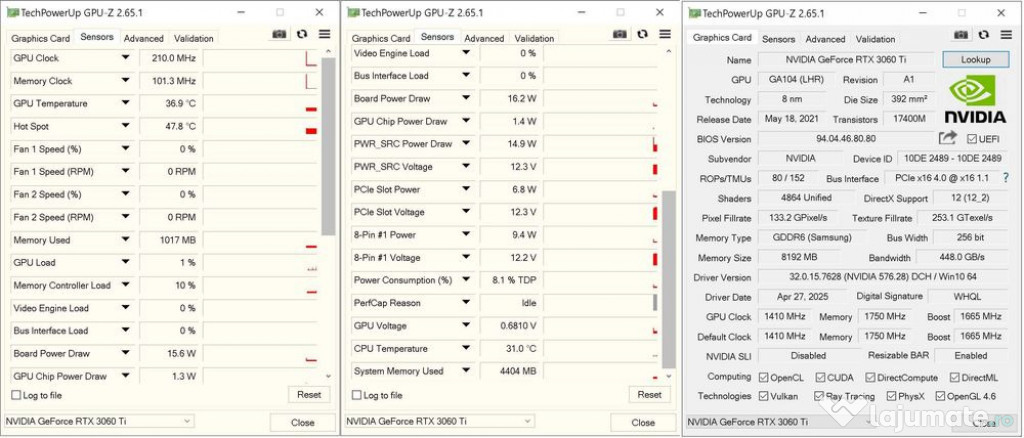Open Hot Spot sensor dropdown arrow
The height and width of the screenshot is (438, 1024).
tap(125, 126)
